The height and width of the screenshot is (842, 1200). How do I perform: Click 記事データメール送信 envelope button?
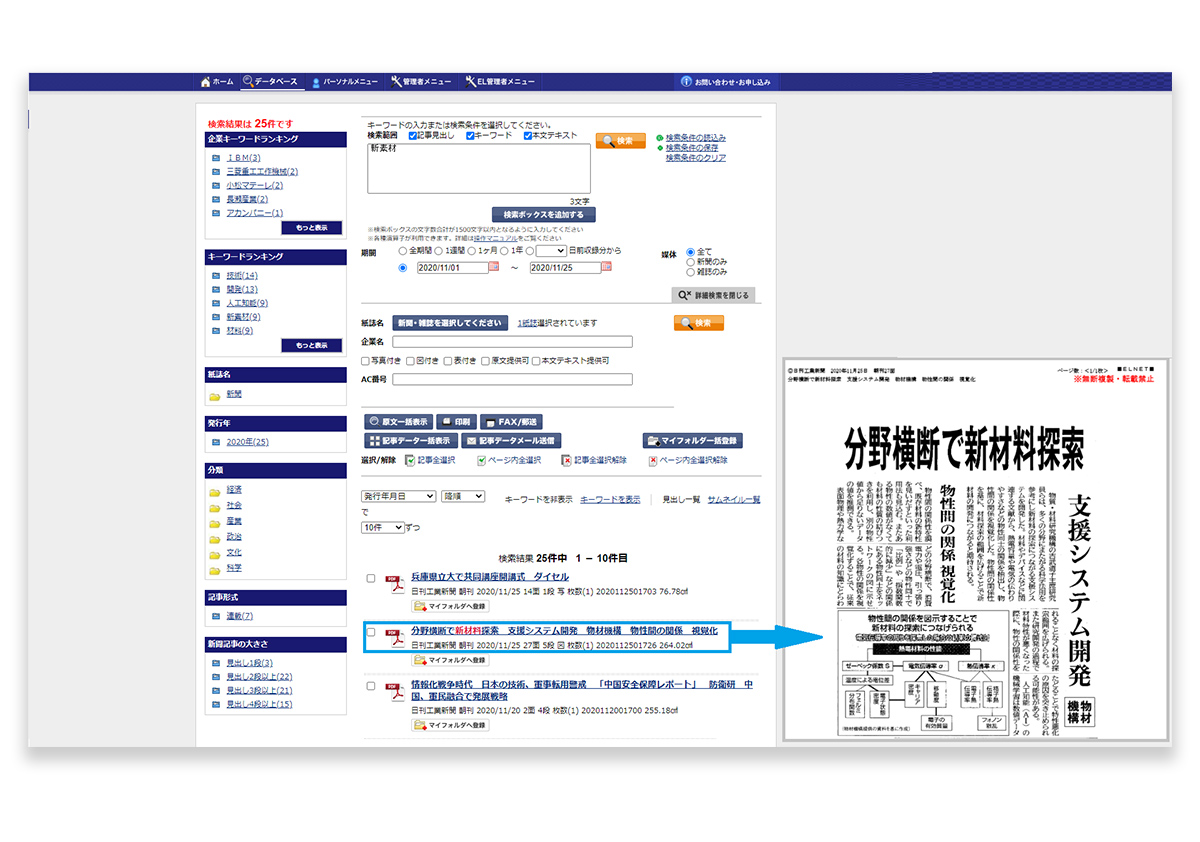pyautogui.click(x=511, y=440)
